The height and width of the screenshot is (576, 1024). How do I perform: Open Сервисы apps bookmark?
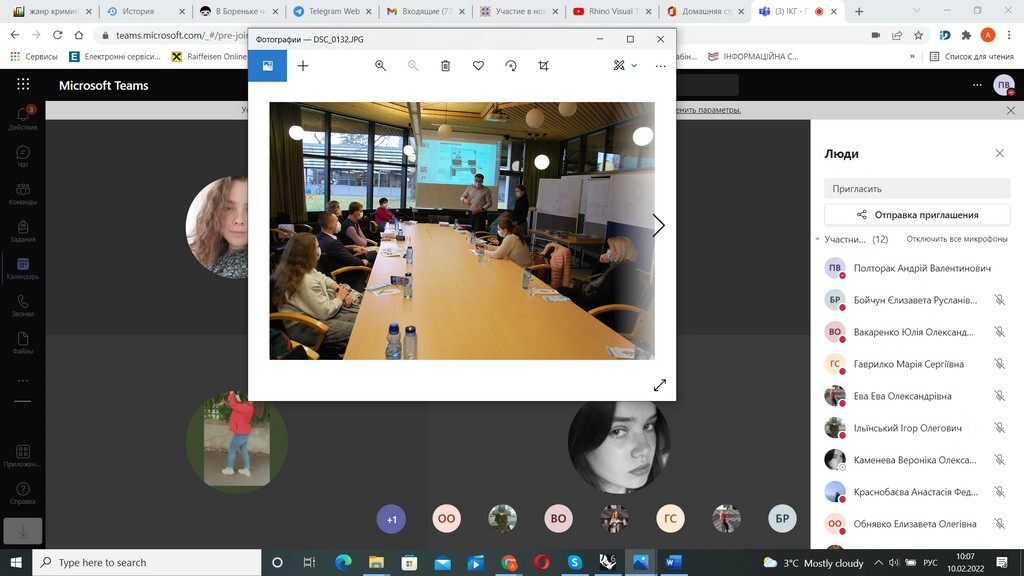point(34,57)
